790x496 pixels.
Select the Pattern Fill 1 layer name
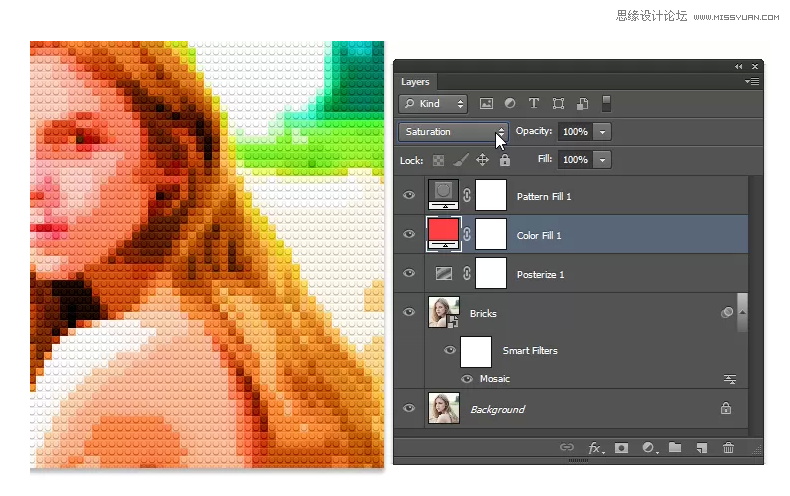click(544, 197)
